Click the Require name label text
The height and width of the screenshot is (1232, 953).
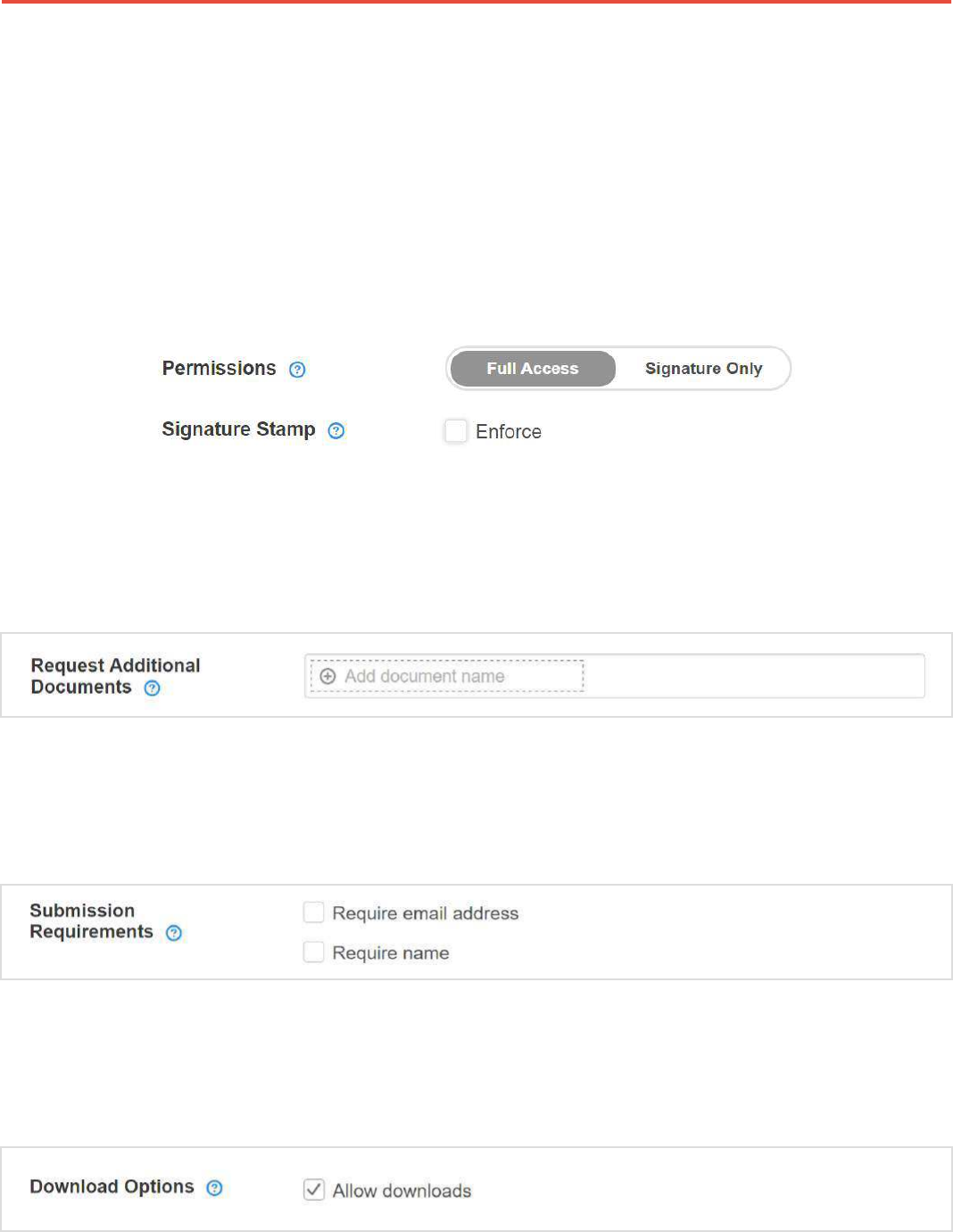[x=391, y=953]
